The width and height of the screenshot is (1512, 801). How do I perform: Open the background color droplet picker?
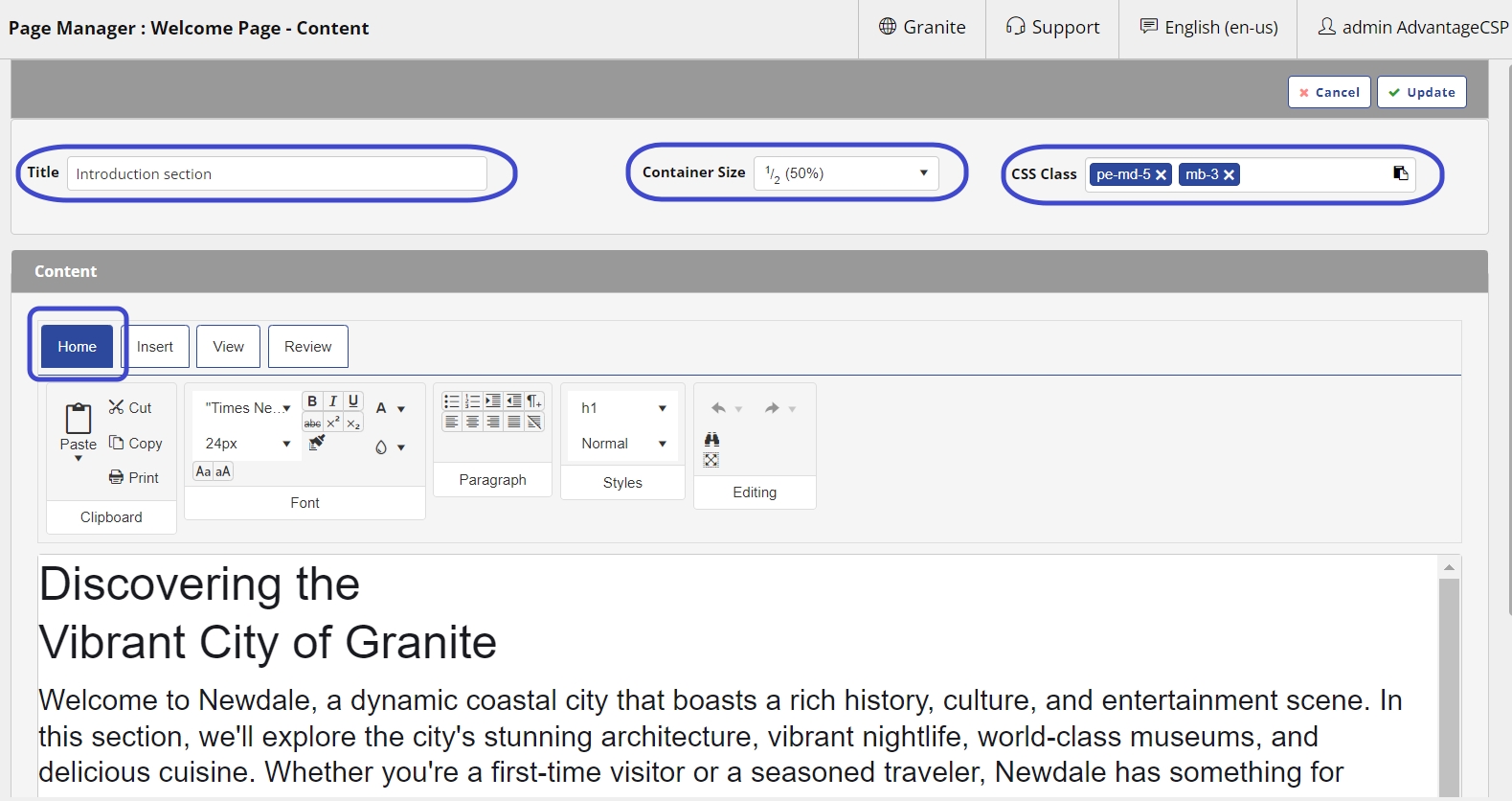[381, 447]
